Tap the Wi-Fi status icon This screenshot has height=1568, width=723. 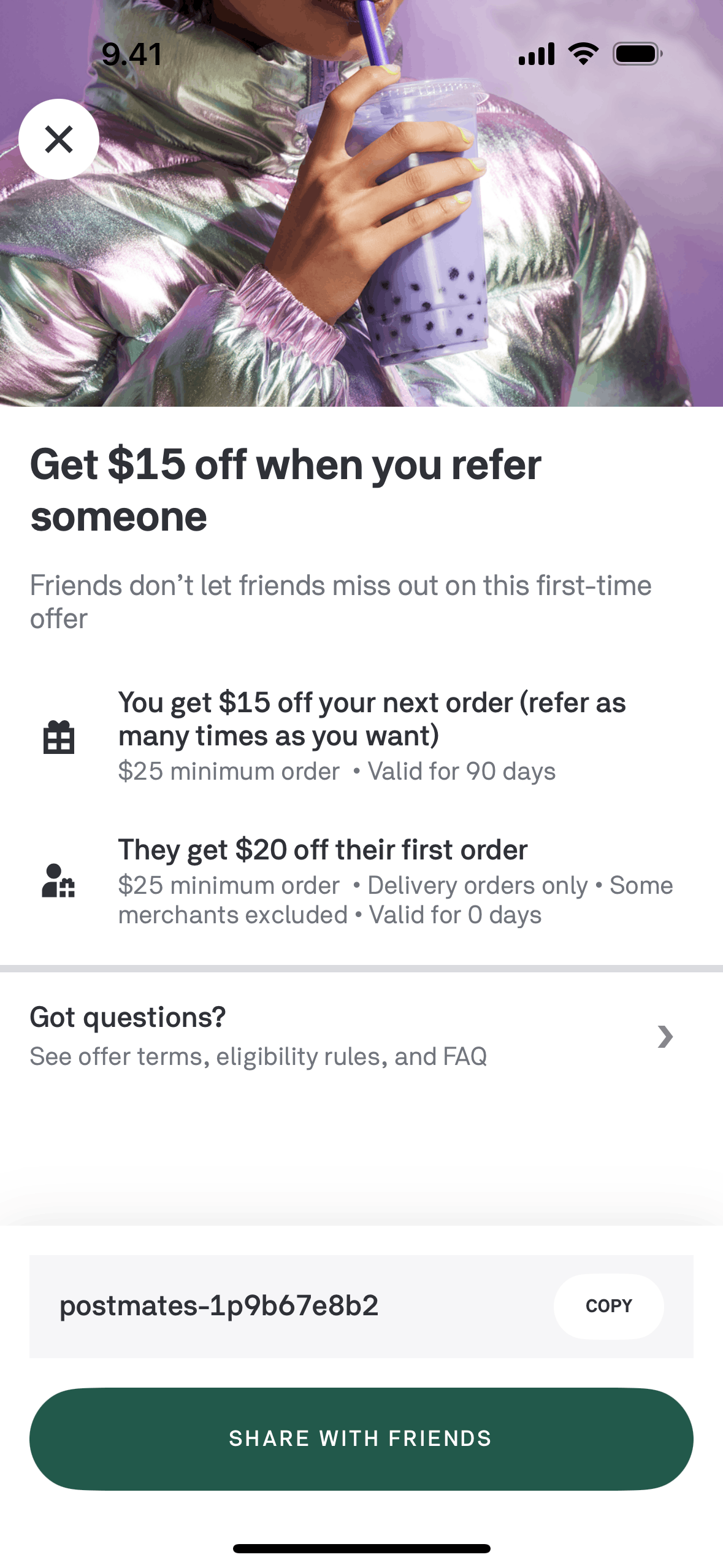click(583, 54)
